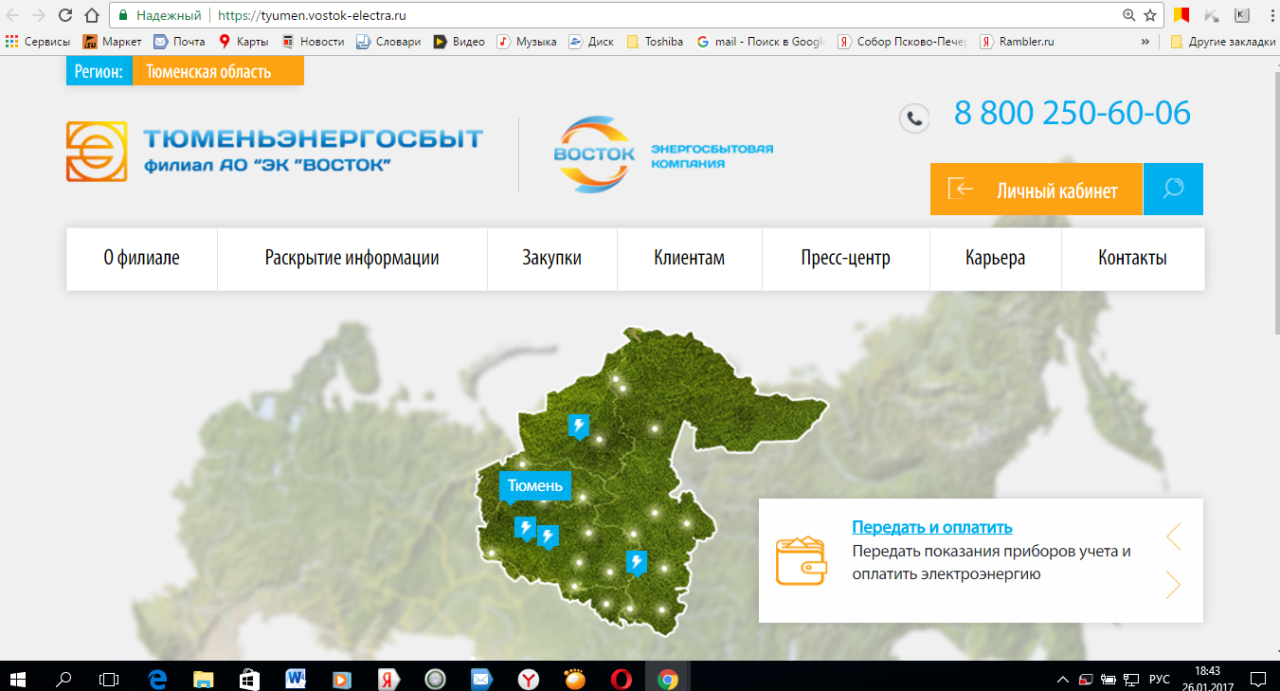The height and width of the screenshot is (691, 1280).
Task: Open the Тюменская область region selector
Action: click(x=218, y=71)
